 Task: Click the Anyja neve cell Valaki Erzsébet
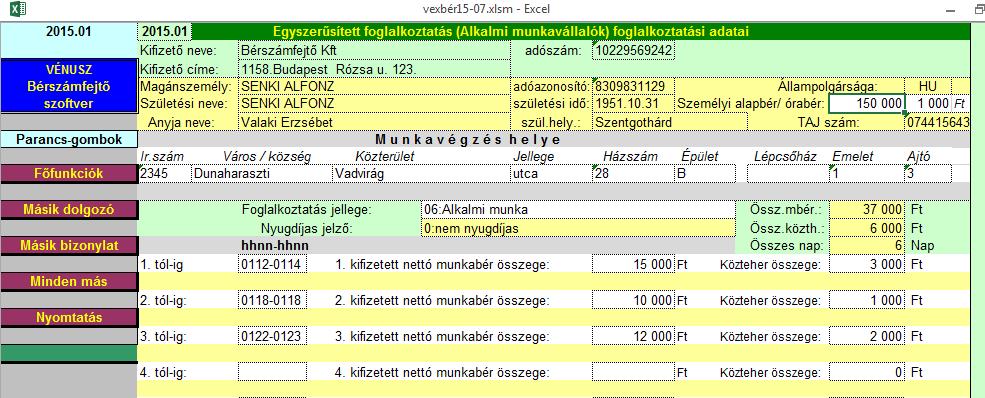(374, 122)
